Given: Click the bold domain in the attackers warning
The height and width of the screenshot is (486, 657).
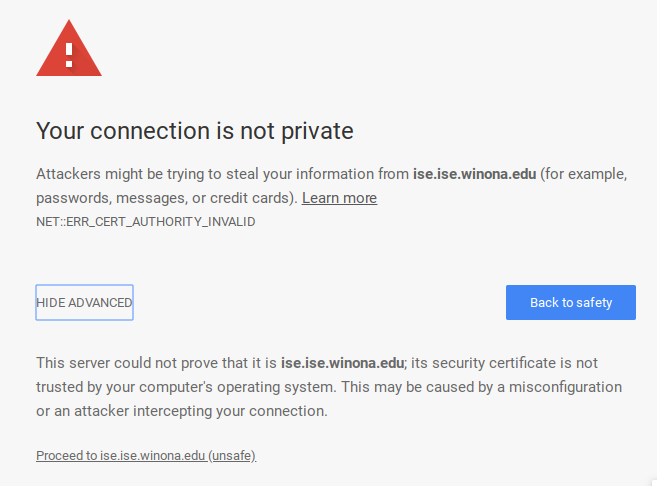Looking at the screenshot, I should point(475,174).
